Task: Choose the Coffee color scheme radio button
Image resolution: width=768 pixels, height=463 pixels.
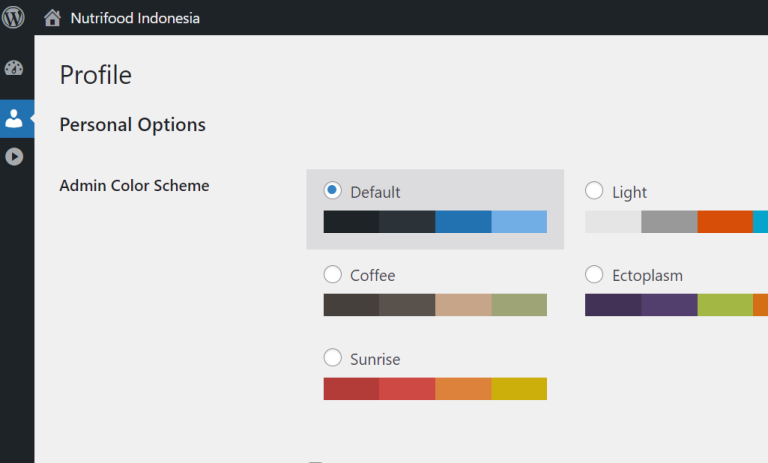Action: pyautogui.click(x=333, y=274)
